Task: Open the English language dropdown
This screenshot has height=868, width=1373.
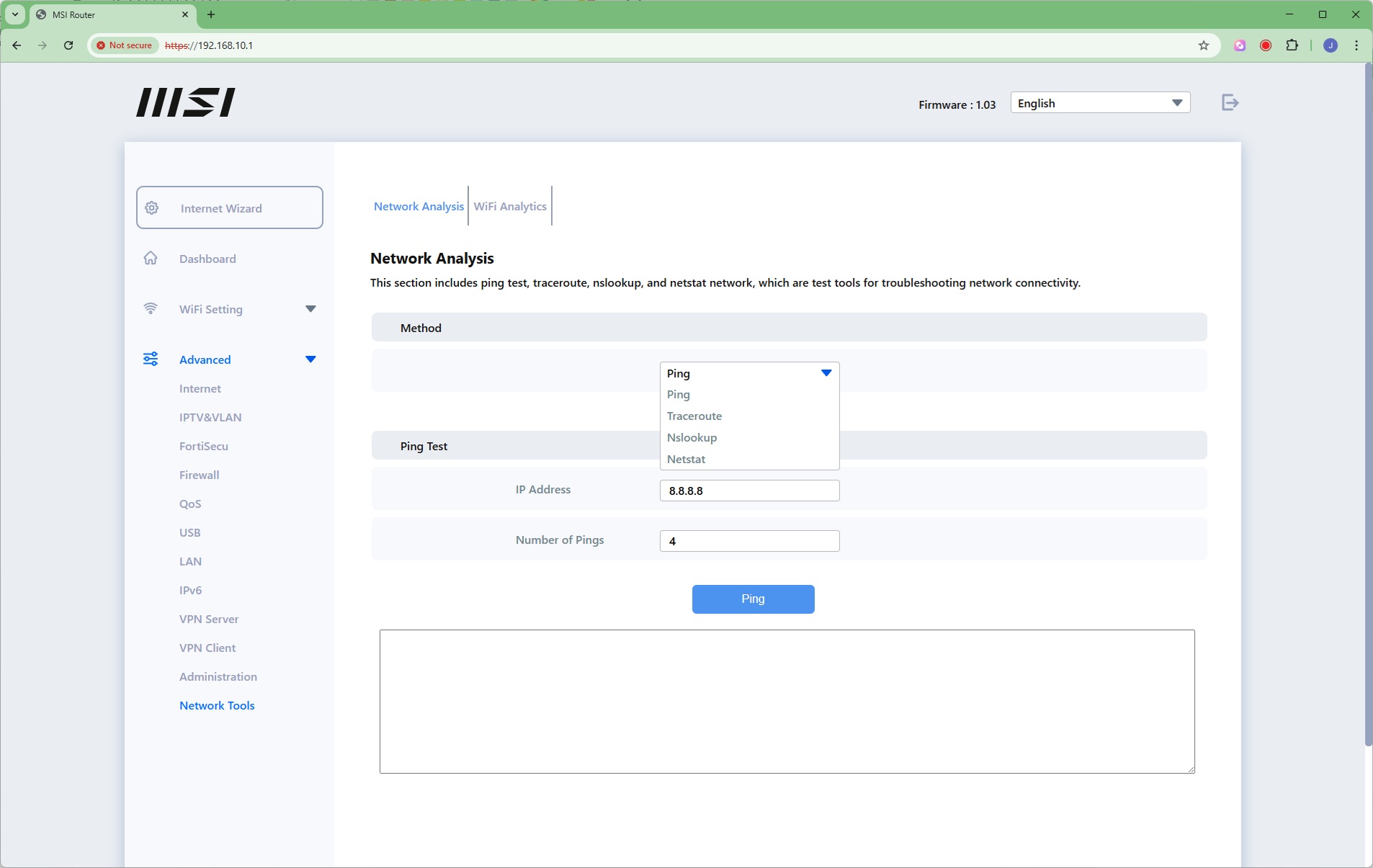Action: [1099, 103]
